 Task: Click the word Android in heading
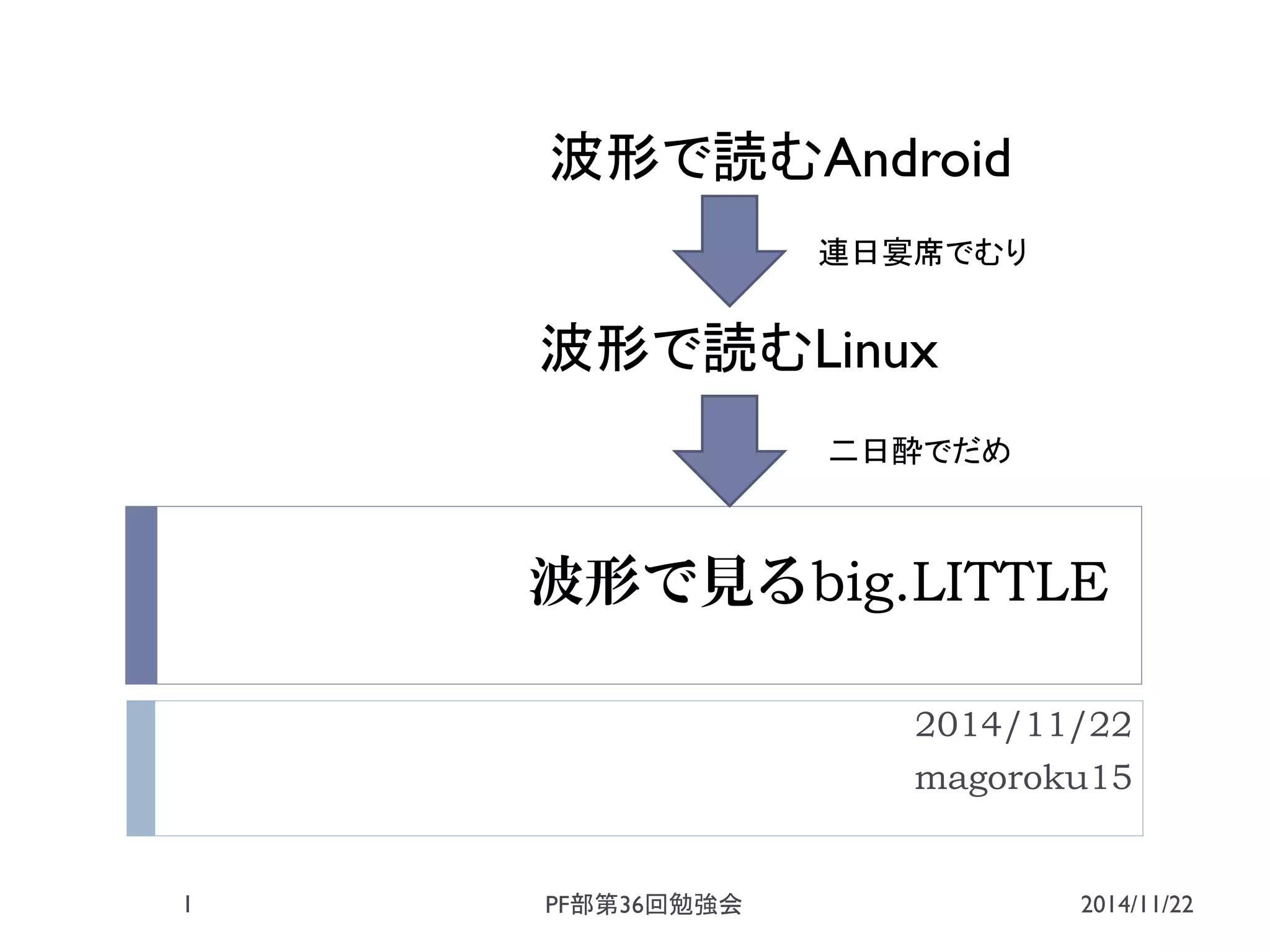(x=918, y=158)
